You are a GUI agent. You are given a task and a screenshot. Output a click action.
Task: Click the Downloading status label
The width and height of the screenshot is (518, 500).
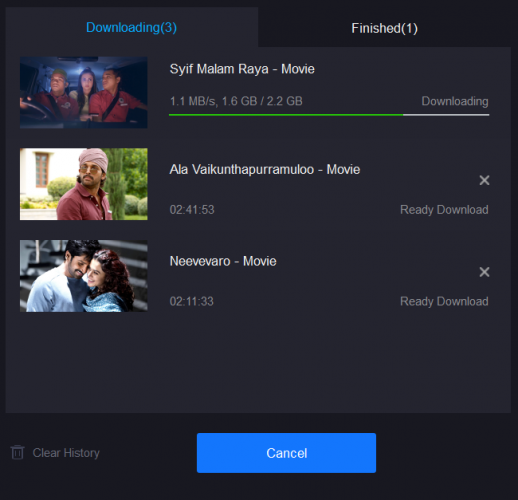455,101
